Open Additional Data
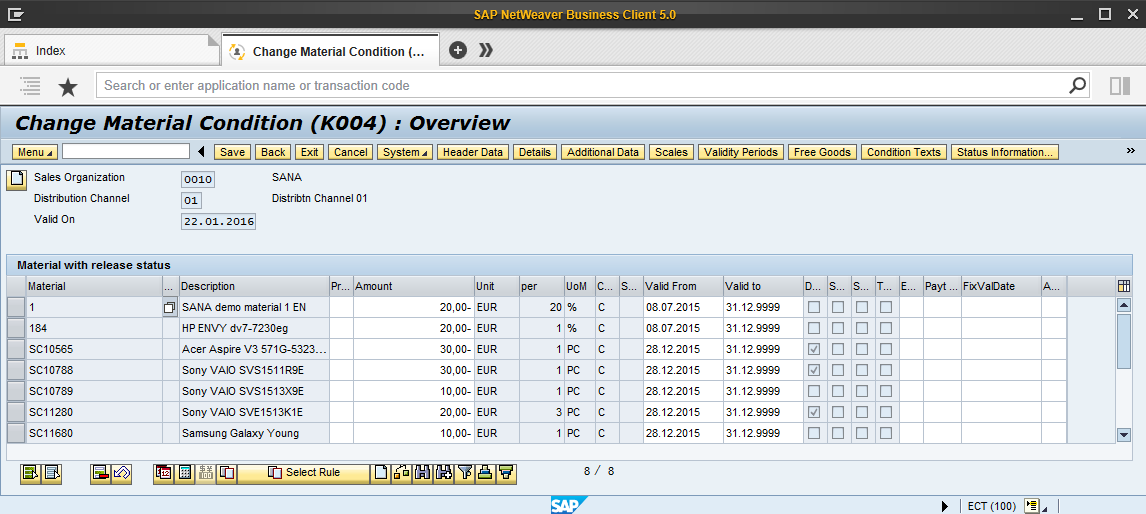 [603, 152]
